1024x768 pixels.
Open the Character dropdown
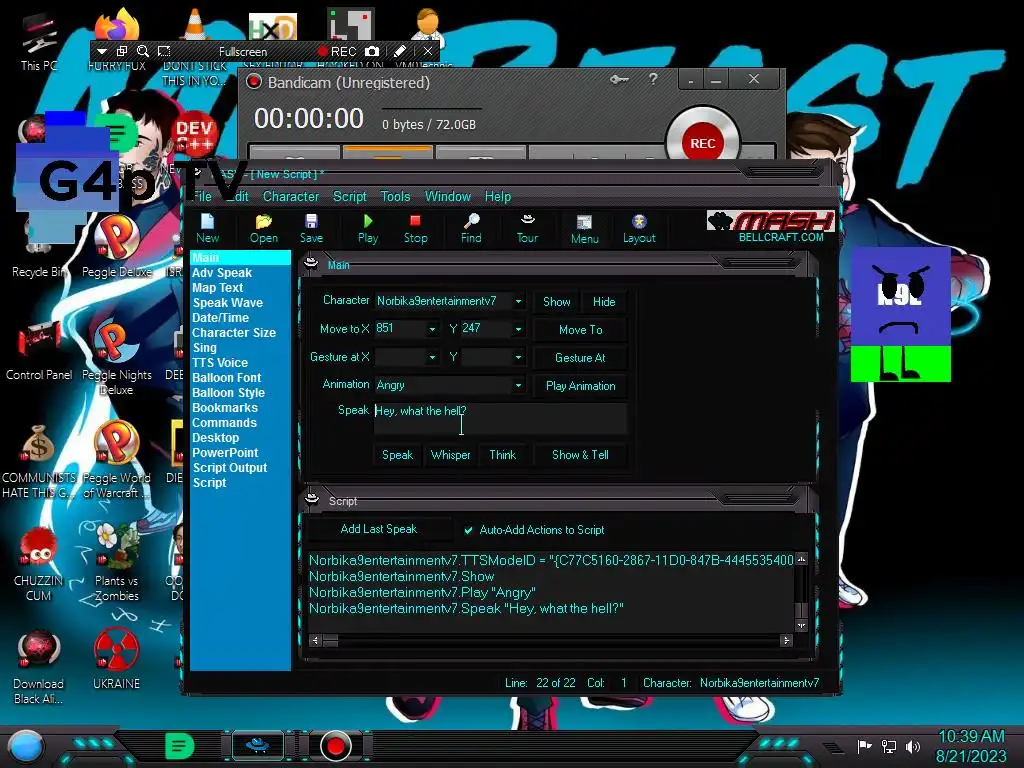(x=518, y=301)
